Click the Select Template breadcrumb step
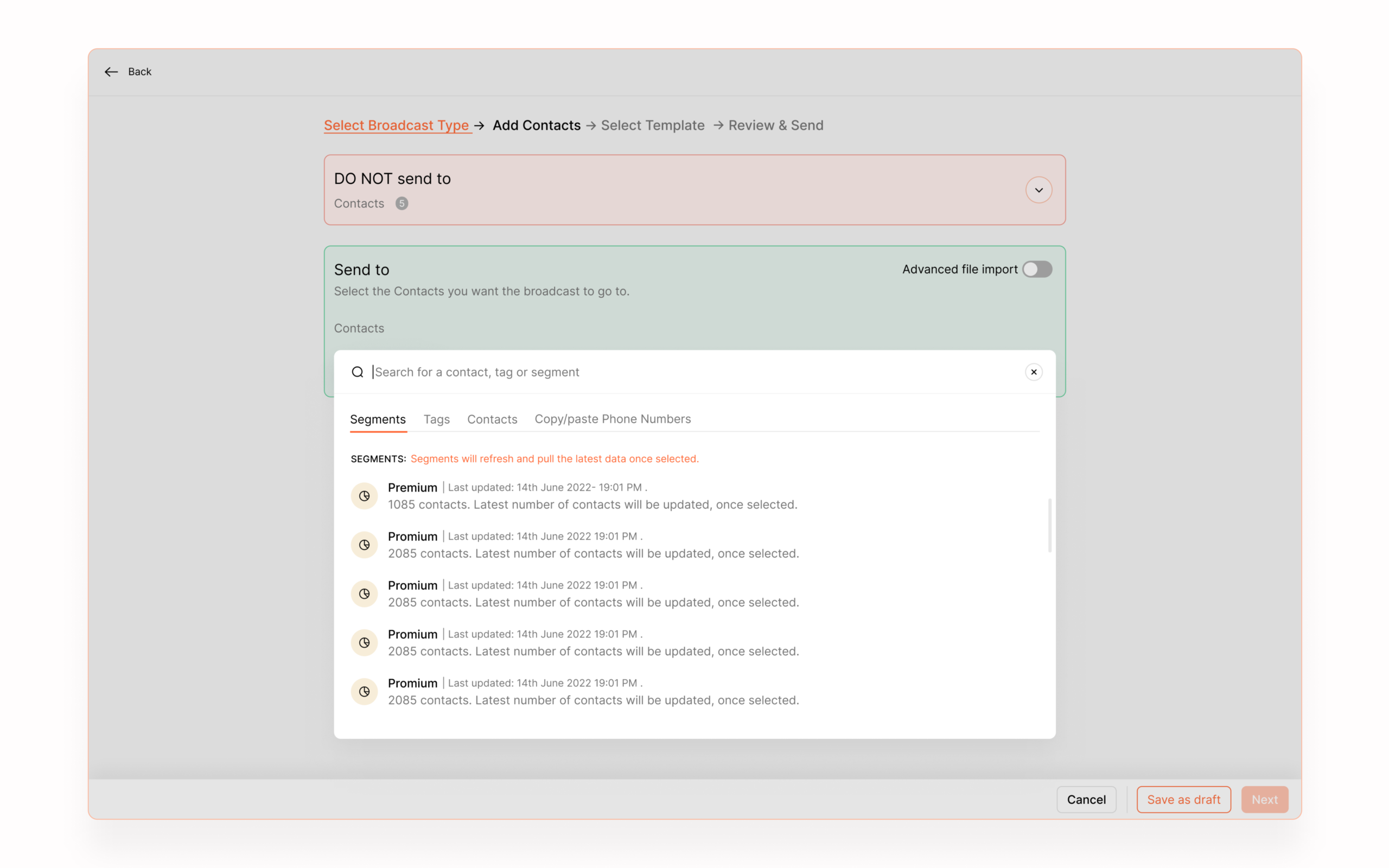 tap(653, 125)
